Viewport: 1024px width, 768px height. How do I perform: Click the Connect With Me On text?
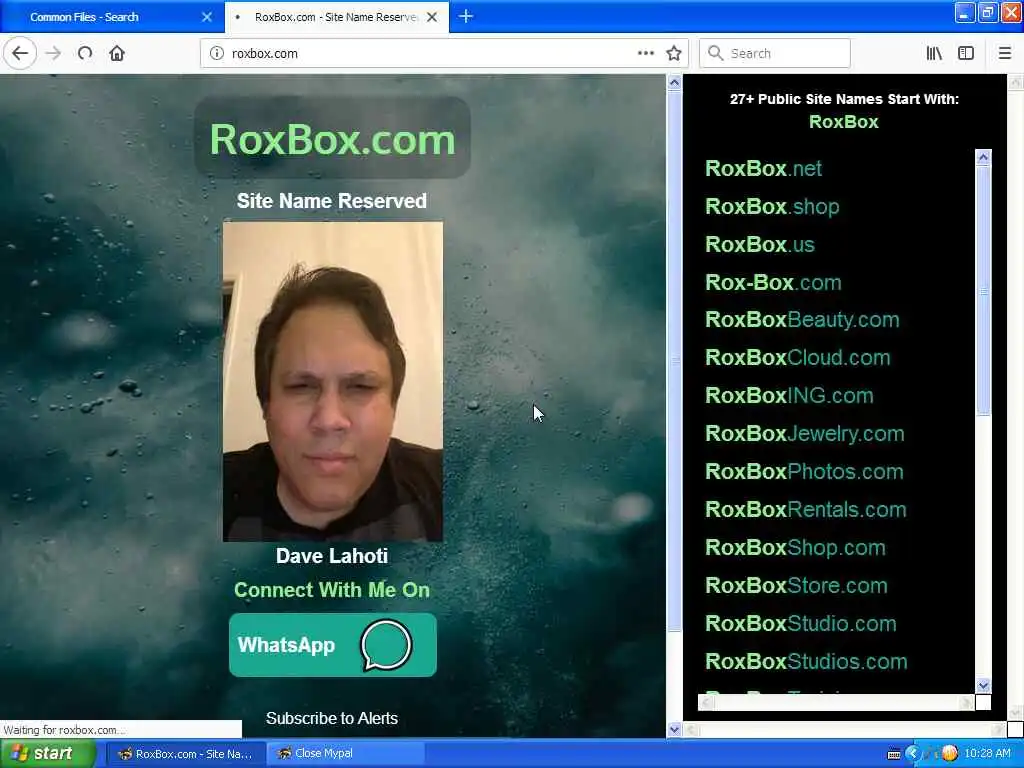tap(332, 590)
